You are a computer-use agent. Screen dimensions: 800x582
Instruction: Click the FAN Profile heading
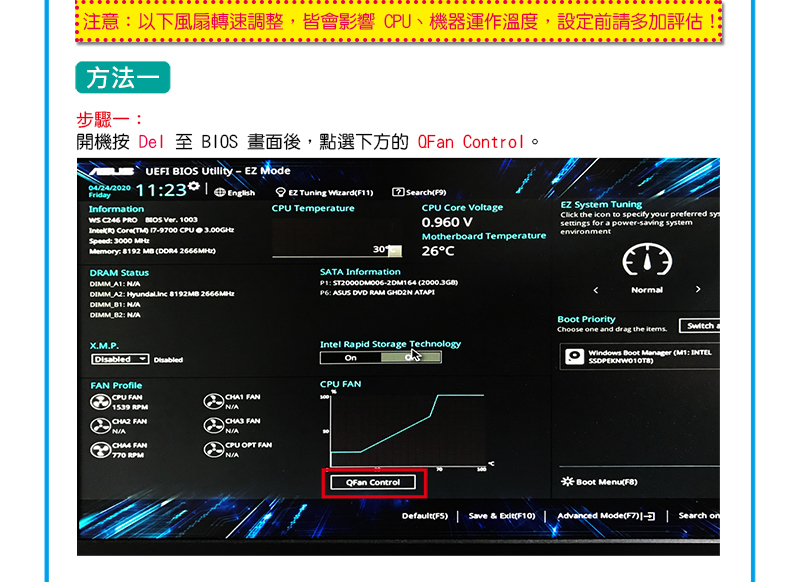coord(116,386)
